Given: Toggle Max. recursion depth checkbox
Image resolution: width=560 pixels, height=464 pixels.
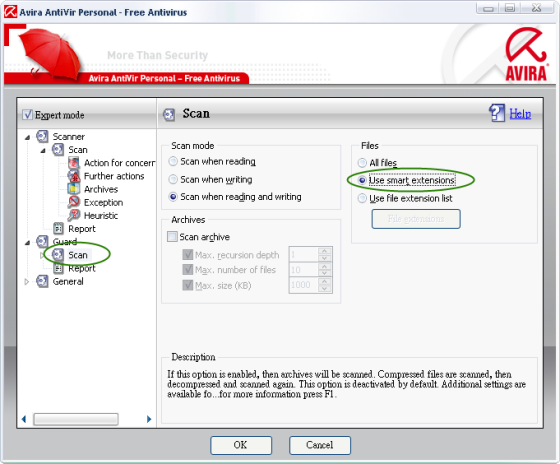Looking at the screenshot, I should (x=188, y=255).
